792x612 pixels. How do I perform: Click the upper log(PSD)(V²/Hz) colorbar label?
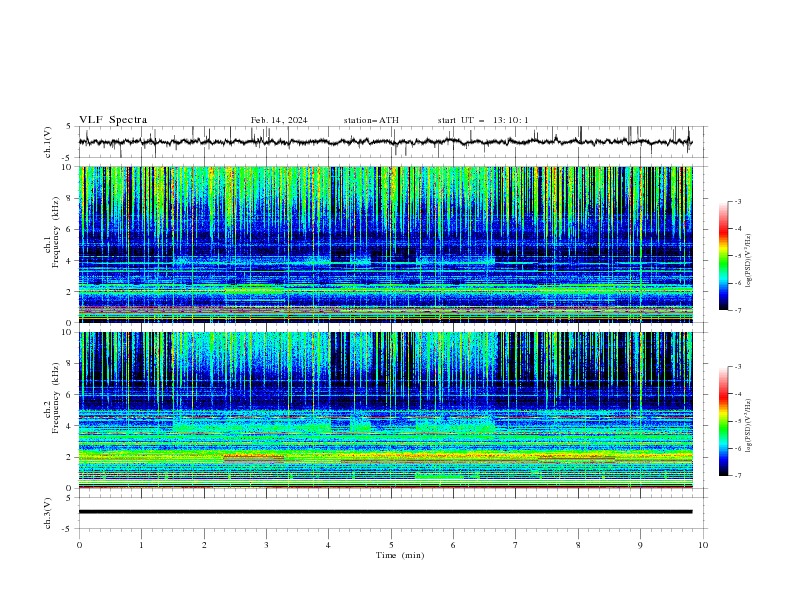749,261
